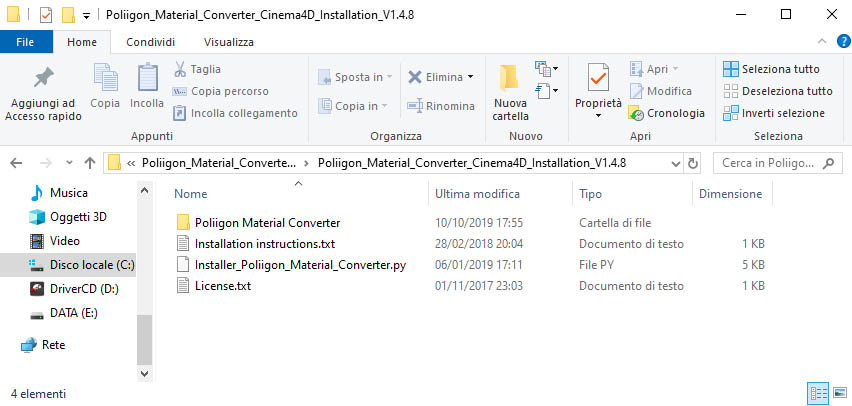Switch to details view icon in status bar
Viewport: 852px width, 406px height.
coord(819,392)
